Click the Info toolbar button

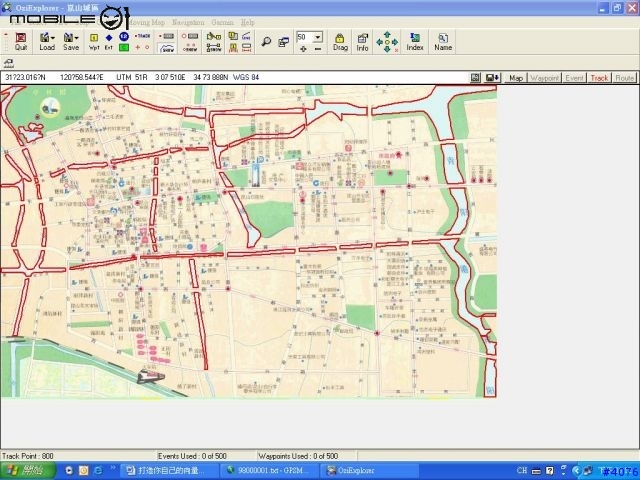tap(362, 42)
